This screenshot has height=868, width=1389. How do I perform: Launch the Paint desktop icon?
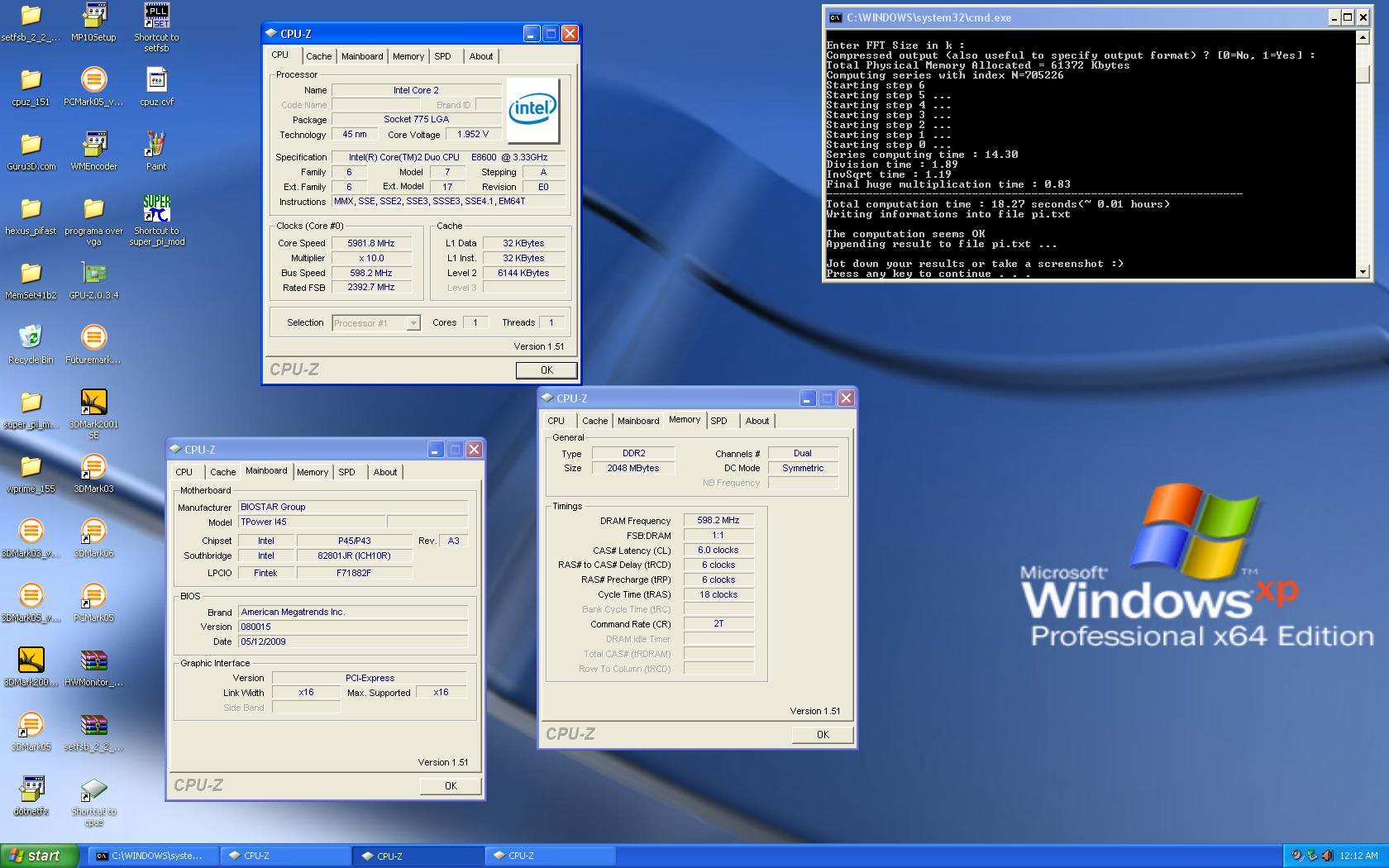[156, 144]
